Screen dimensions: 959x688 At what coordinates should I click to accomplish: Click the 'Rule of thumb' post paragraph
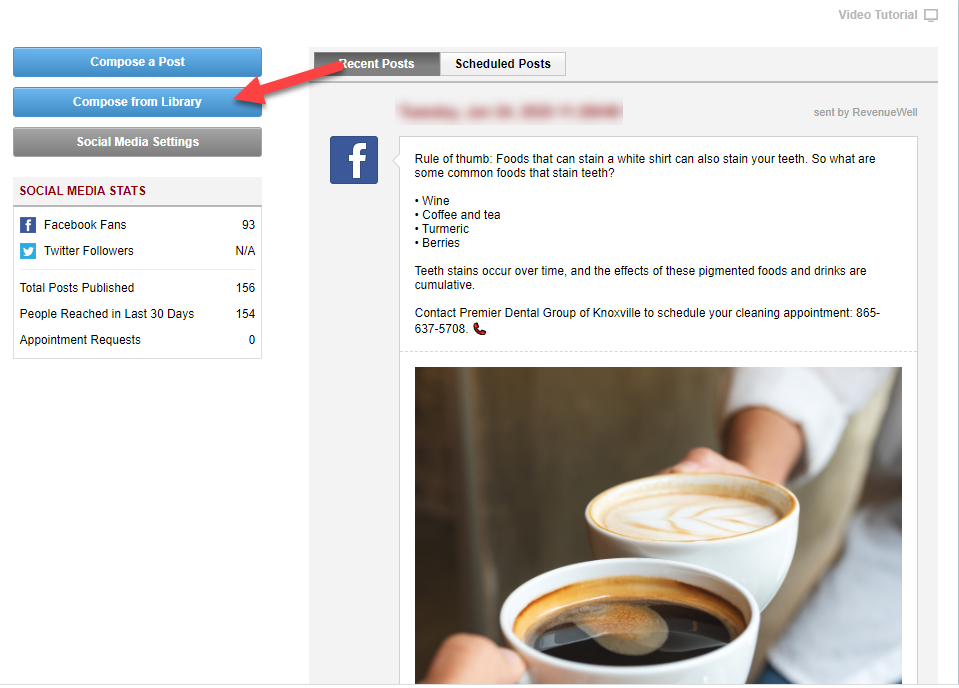[x=645, y=166]
